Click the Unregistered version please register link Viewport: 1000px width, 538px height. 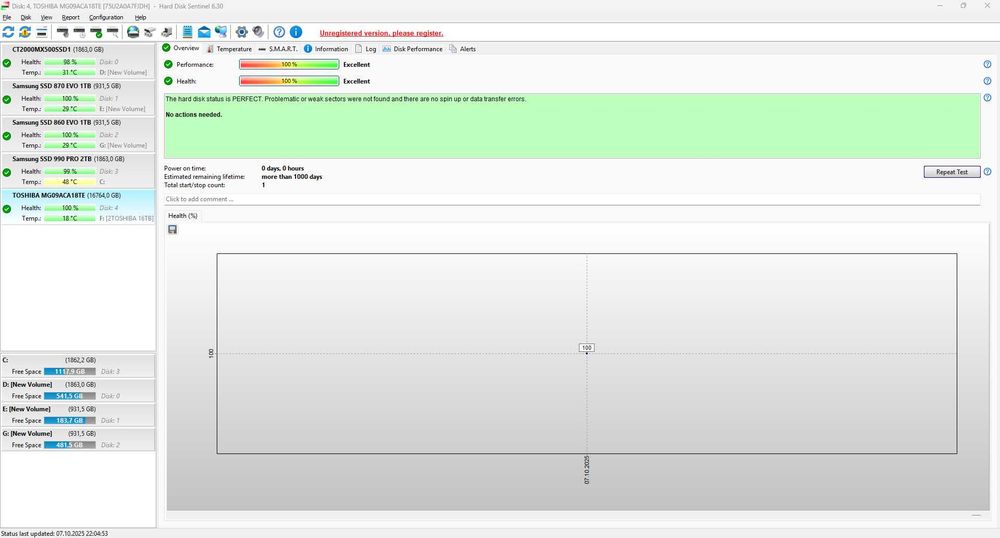[381, 33]
